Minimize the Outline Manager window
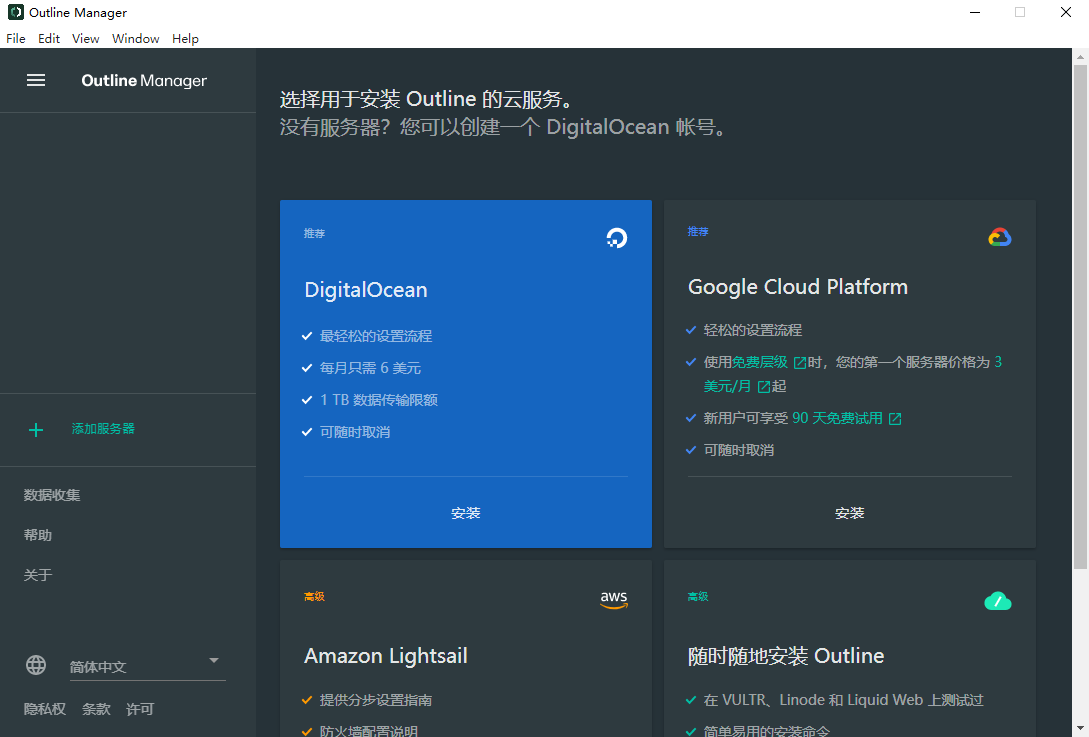Viewport: 1089px width, 737px height. 975,13
